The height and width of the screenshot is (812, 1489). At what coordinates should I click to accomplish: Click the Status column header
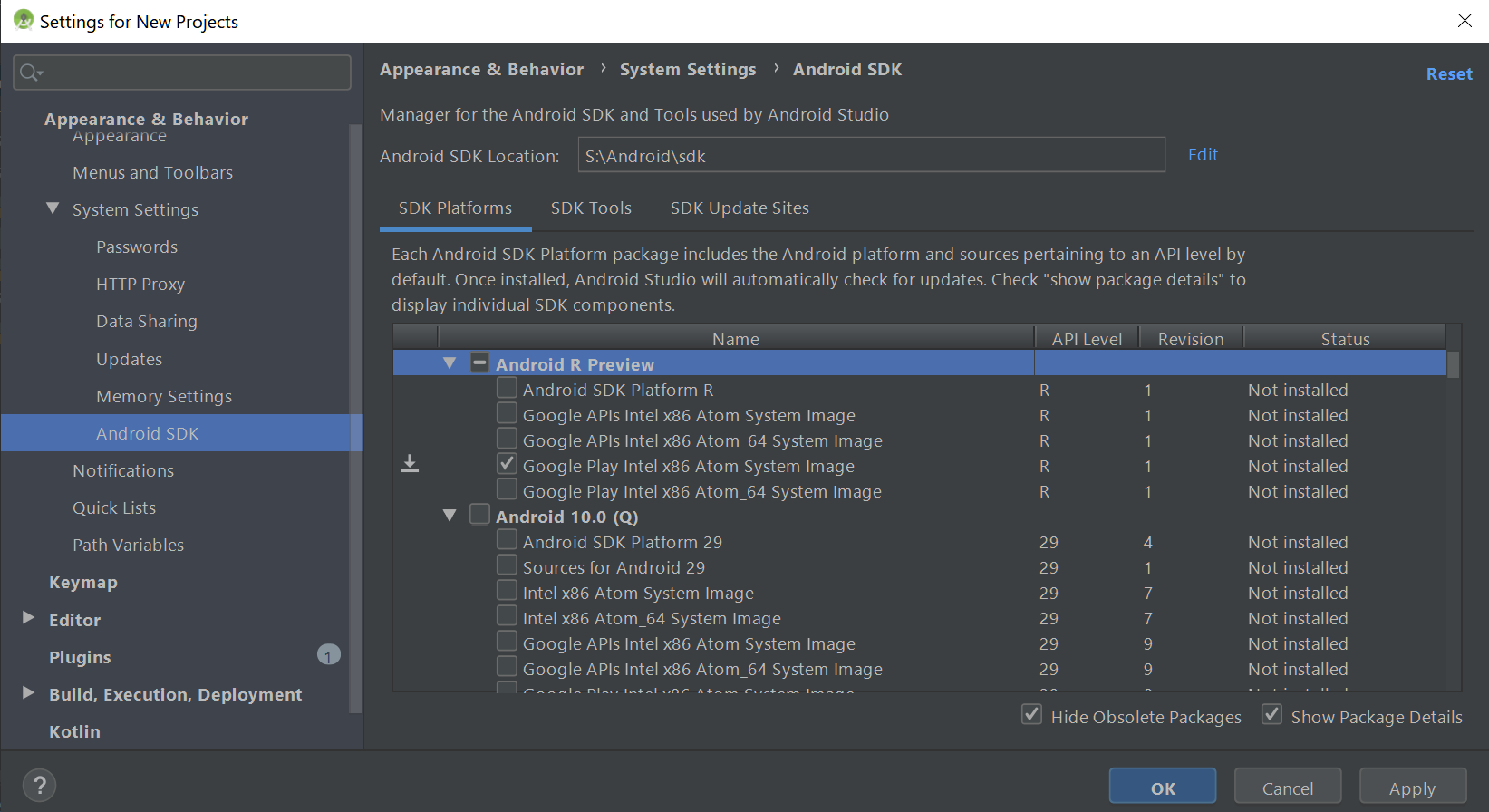point(1345,339)
